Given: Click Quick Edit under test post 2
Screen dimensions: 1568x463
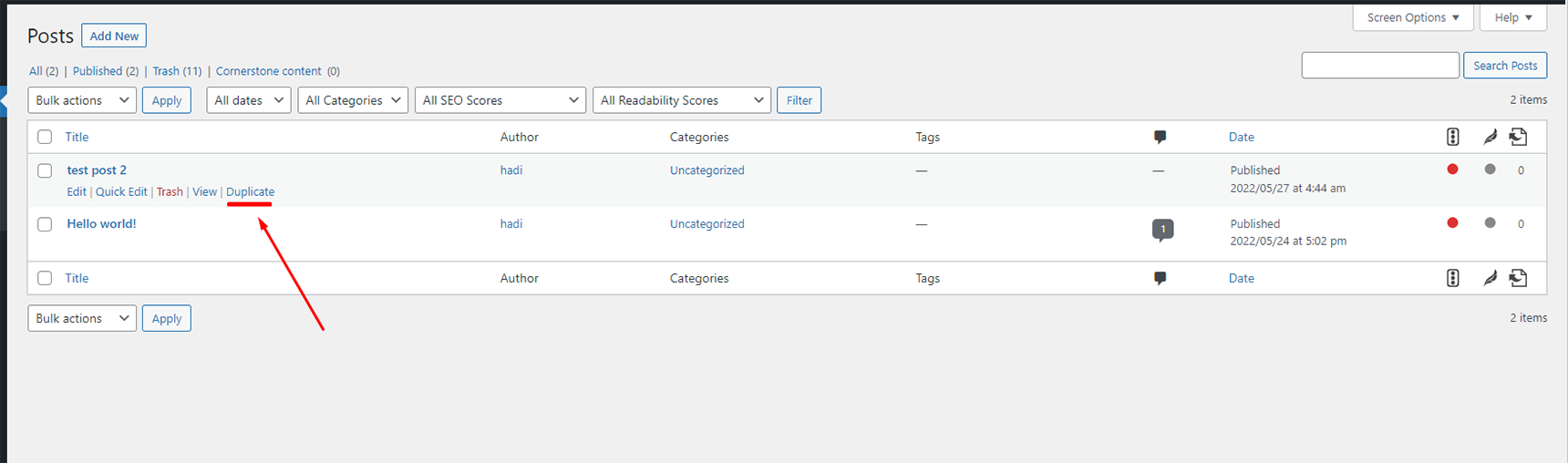Looking at the screenshot, I should pos(121,191).
